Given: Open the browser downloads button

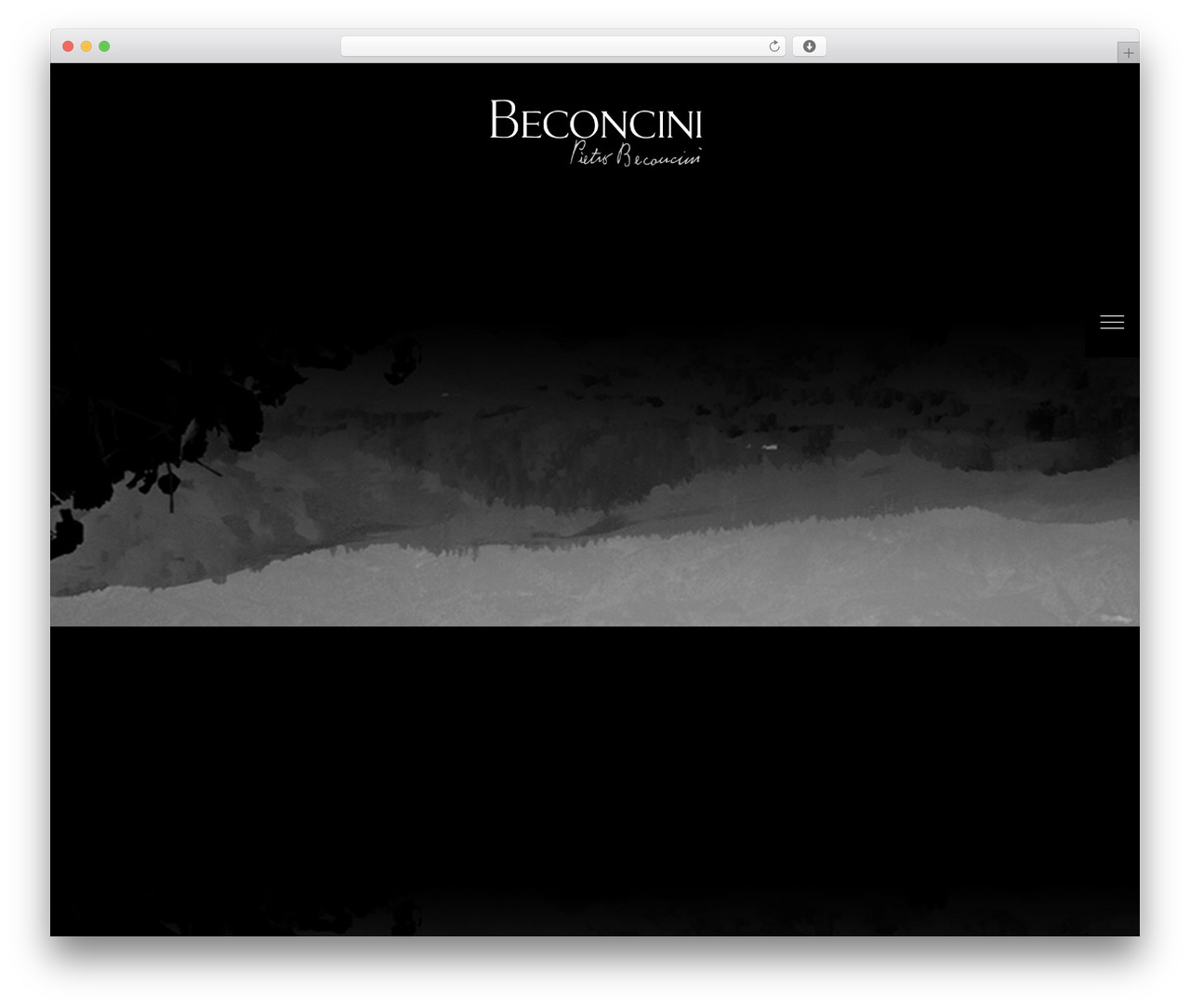Looking at the screenshot, I should [809, 46].
